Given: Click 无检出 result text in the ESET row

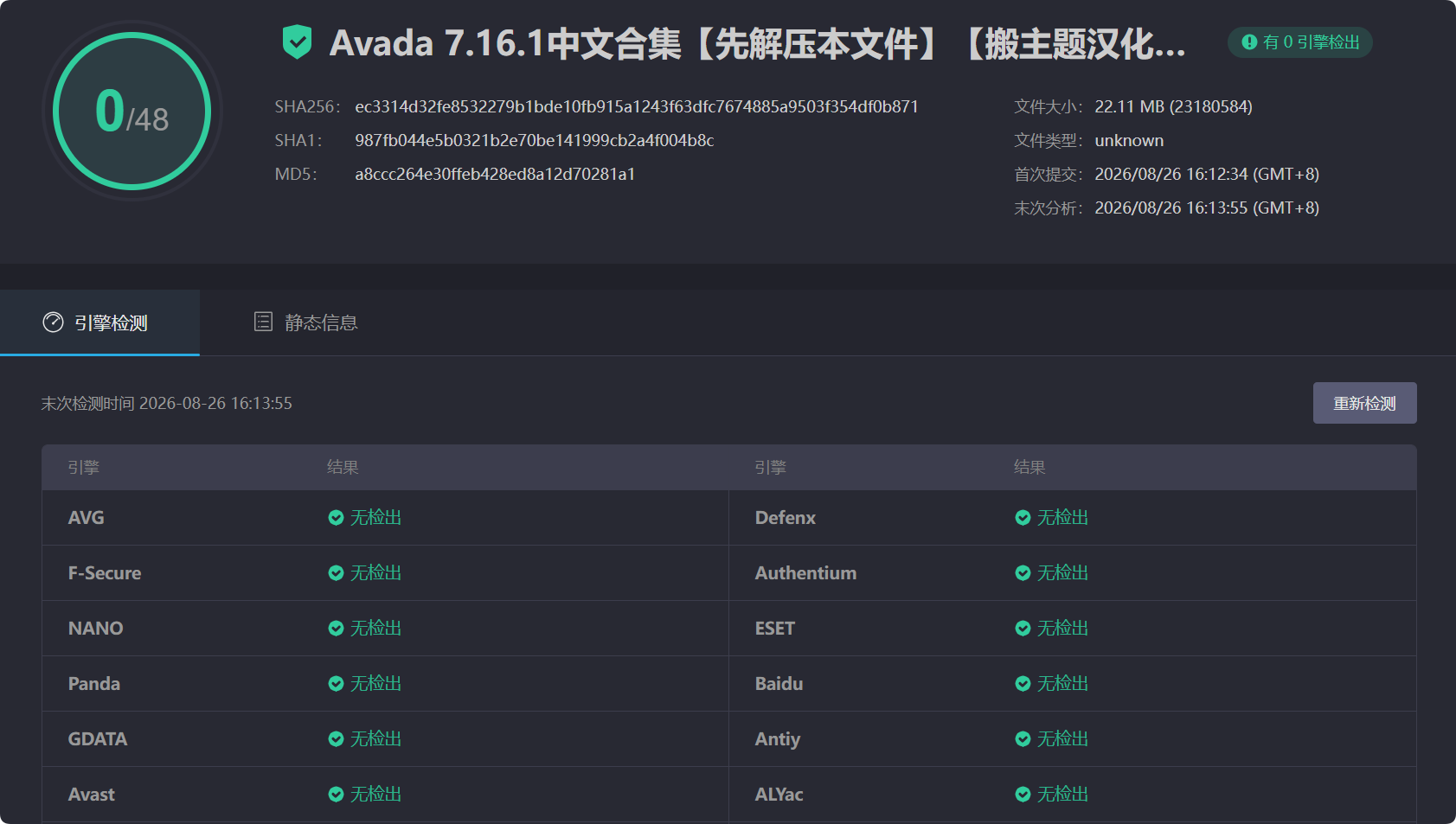Looking at the screenshot, I should (1062, 629).
